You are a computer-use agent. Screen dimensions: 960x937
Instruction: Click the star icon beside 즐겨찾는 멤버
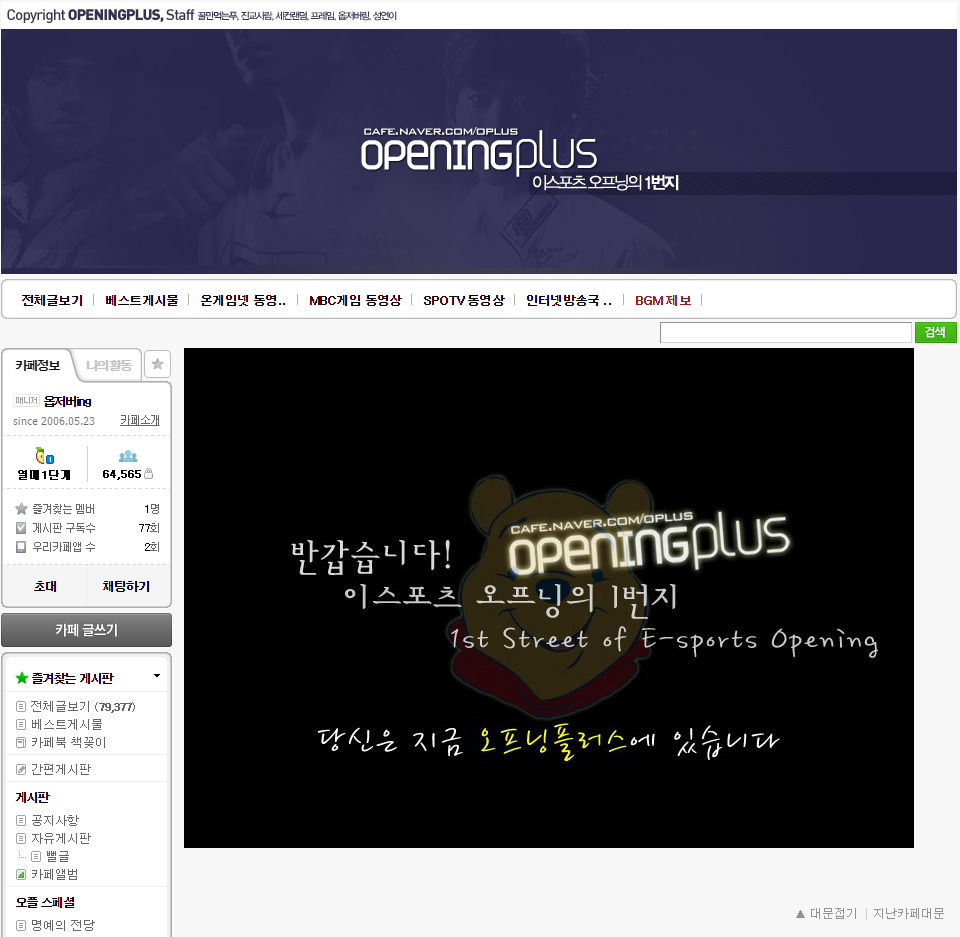21,509
